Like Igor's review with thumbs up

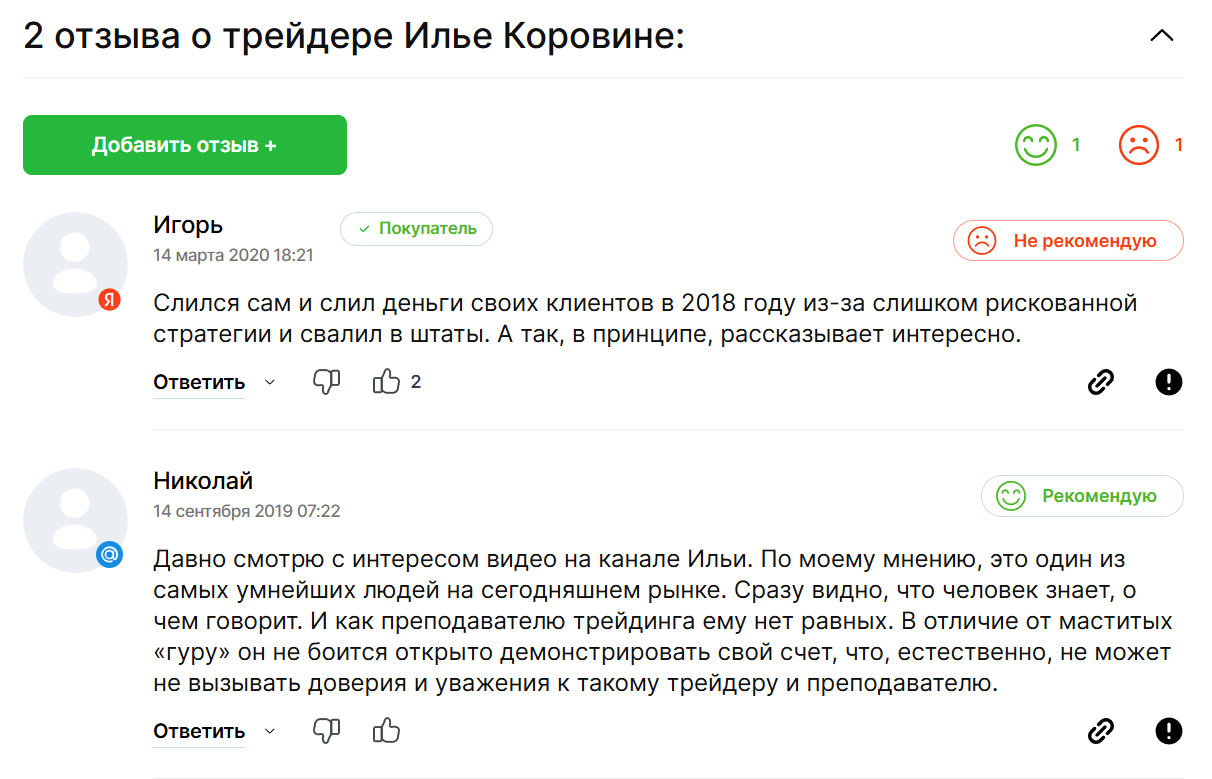coord(386,382)
